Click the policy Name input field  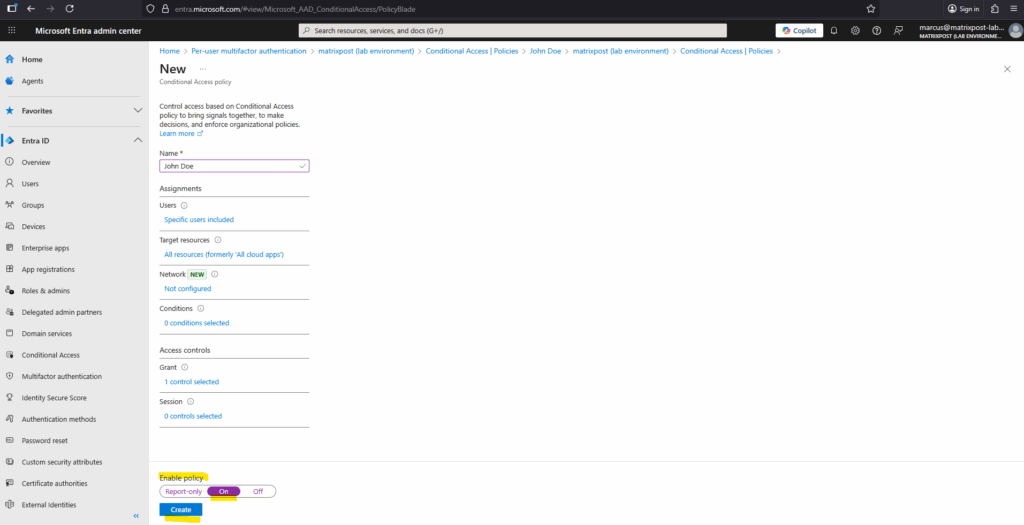(x=234, y=166)
